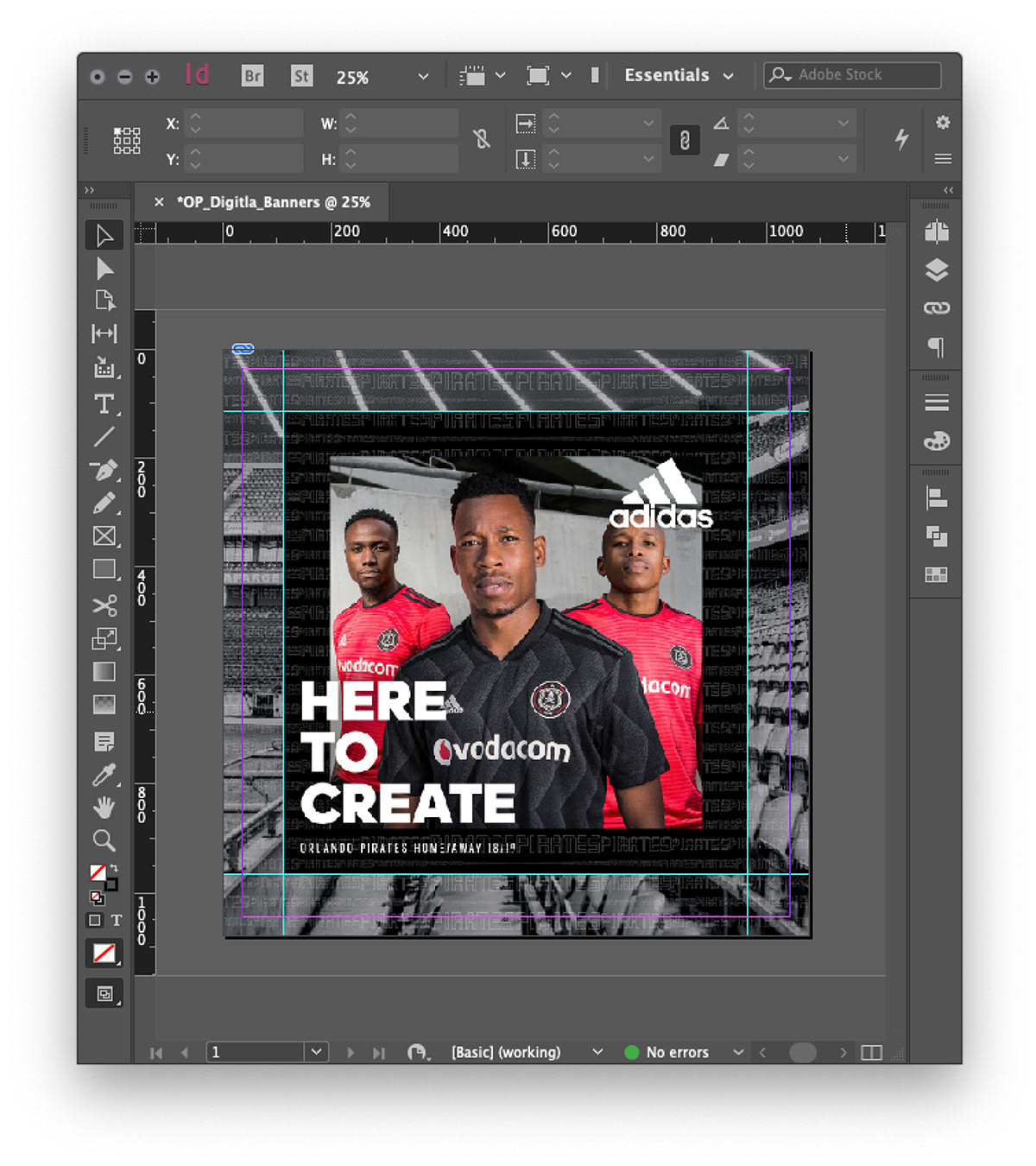Switch the screen mode at toolbox bottom
This screenshot has height=1166, width=1036.
[104, 994]
